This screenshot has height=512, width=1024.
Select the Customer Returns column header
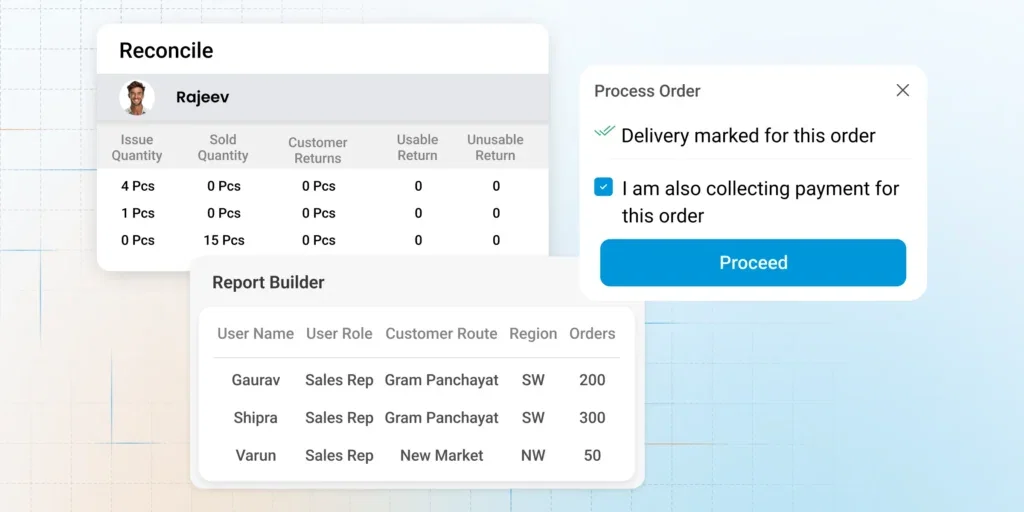[x=318, y=150]
